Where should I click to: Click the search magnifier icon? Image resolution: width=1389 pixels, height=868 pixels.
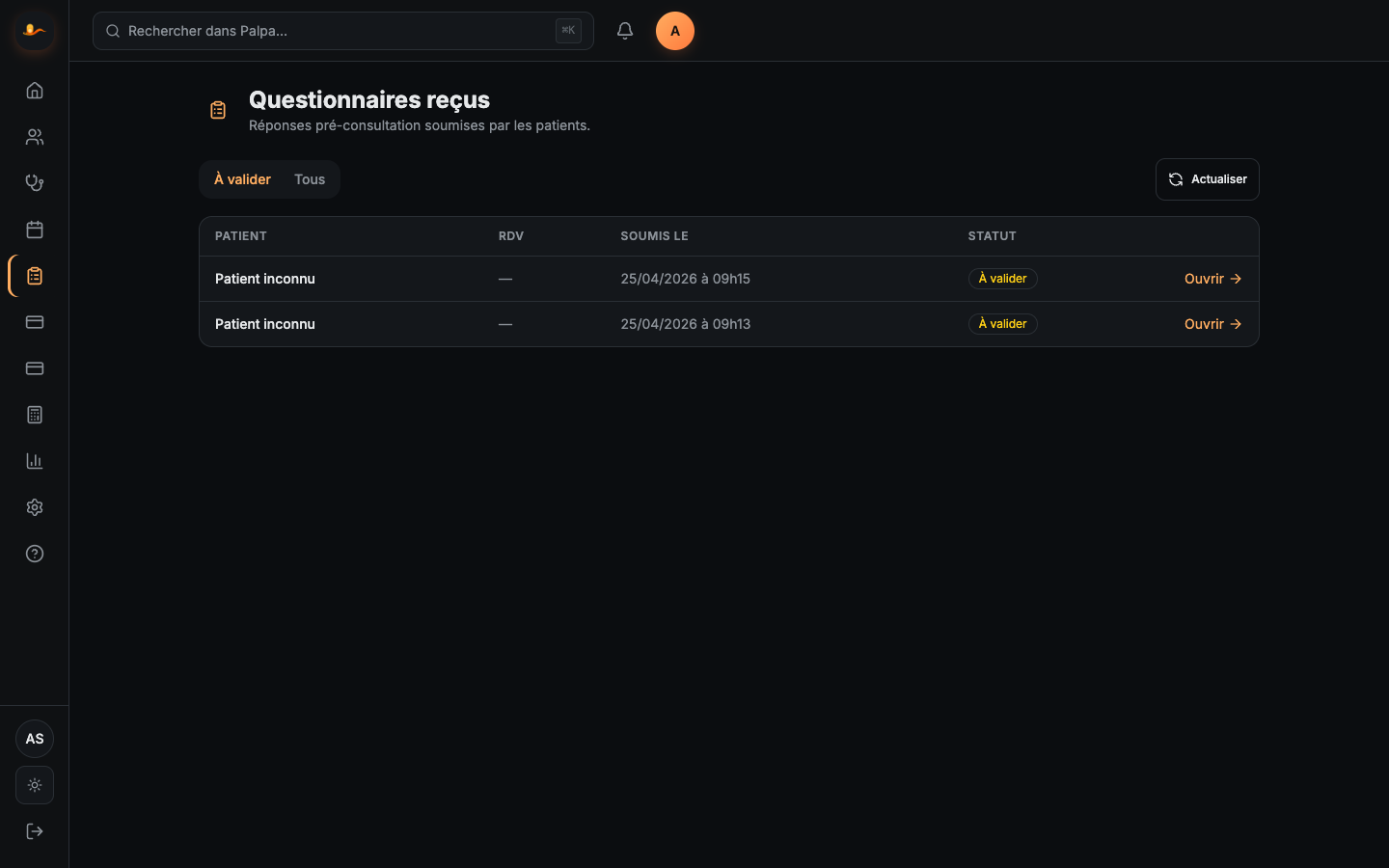113,31
